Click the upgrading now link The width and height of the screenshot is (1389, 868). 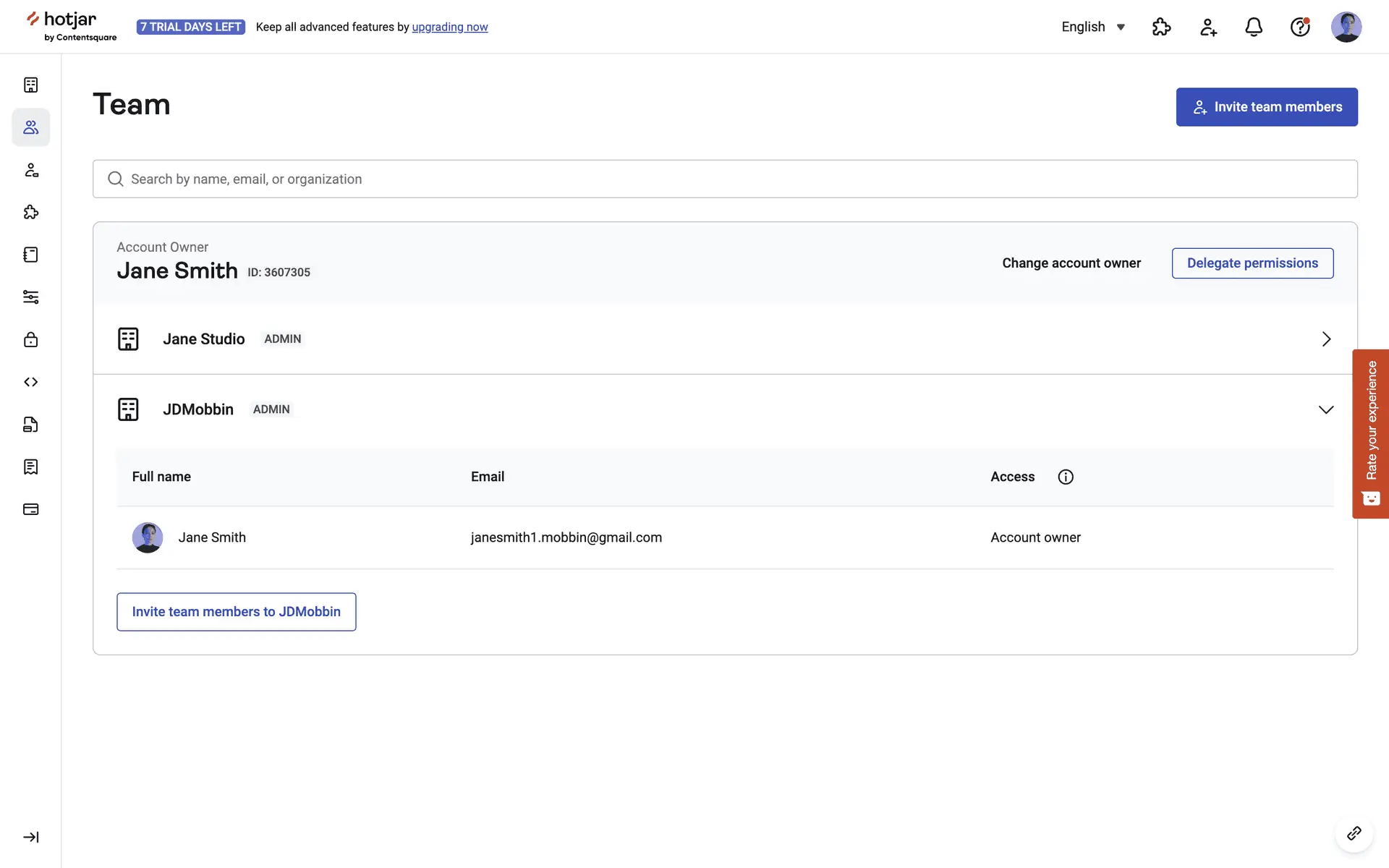pyautogui.click(x=450, y=27)
